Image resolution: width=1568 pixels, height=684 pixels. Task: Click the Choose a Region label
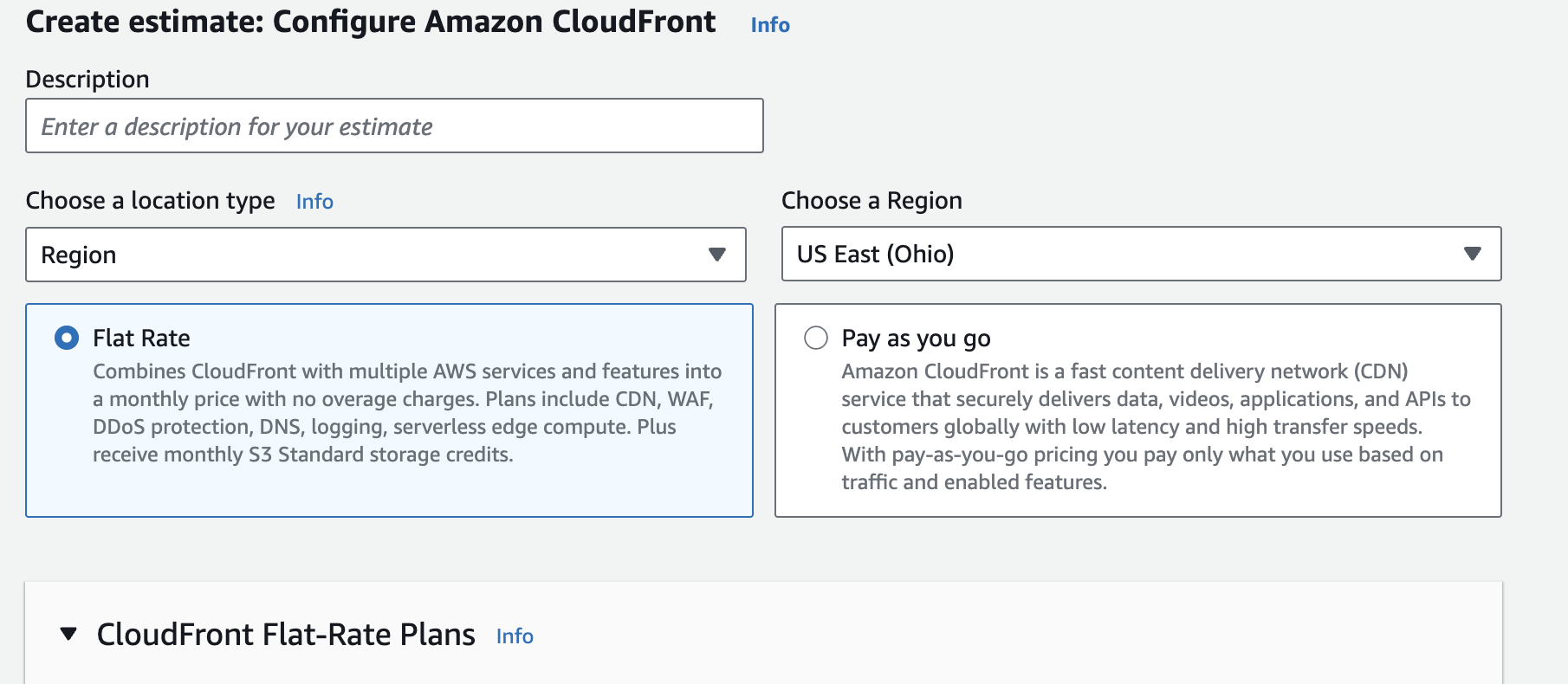coord(871,201)
